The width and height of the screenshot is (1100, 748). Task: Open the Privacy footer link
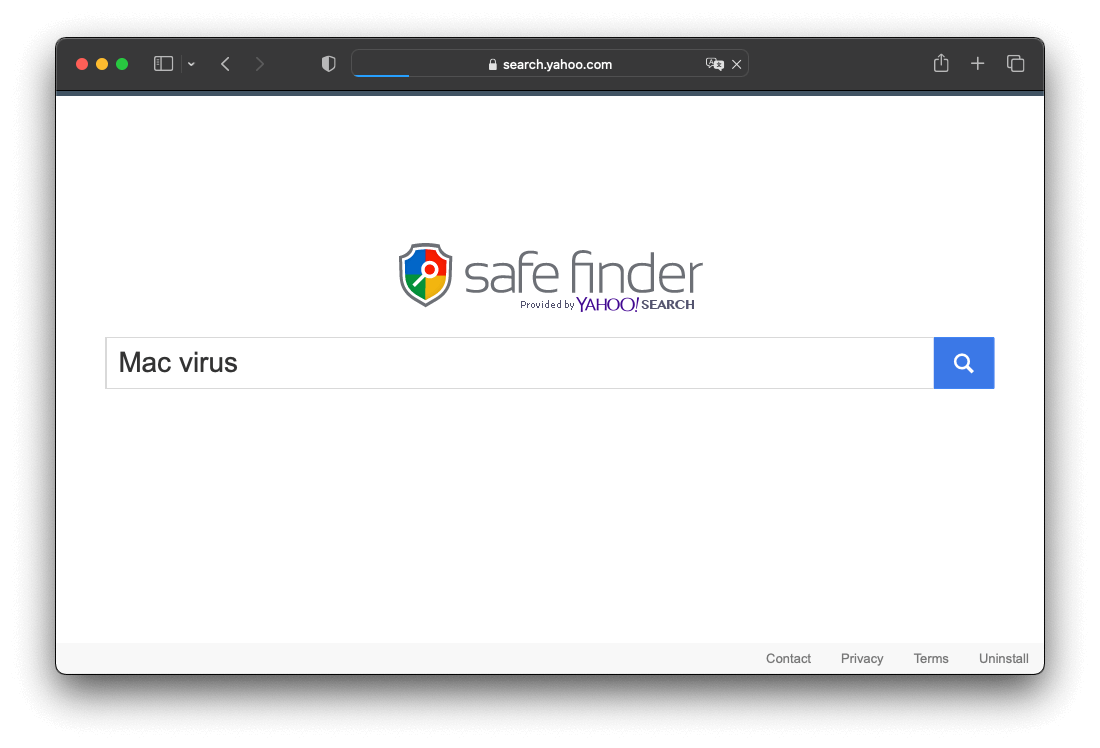click(861, 658)
